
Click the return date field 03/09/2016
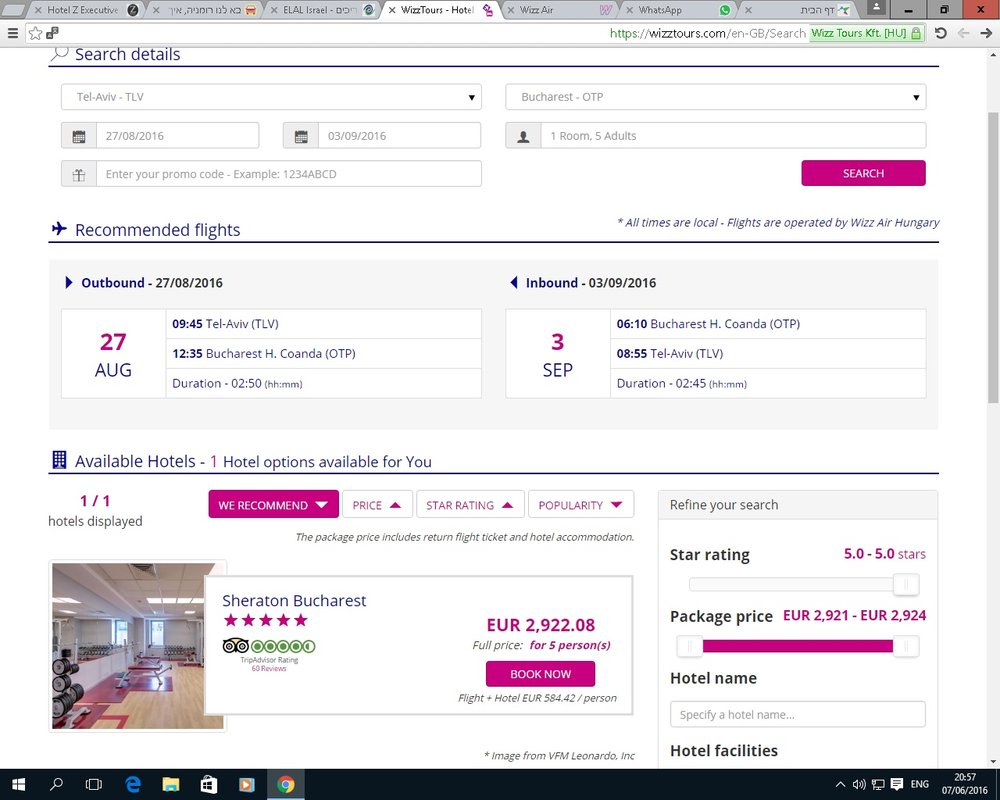[x=399, y=136]
